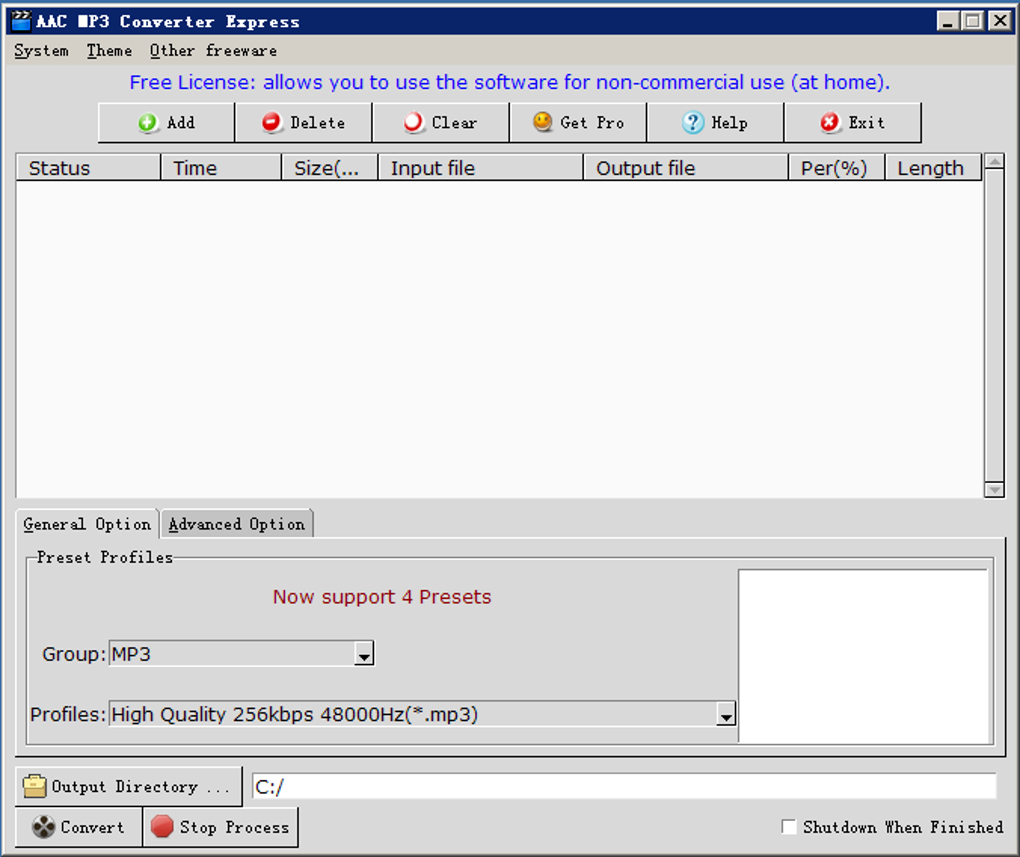Click the Output file column header
The image size is (1020, 857).
686,168
